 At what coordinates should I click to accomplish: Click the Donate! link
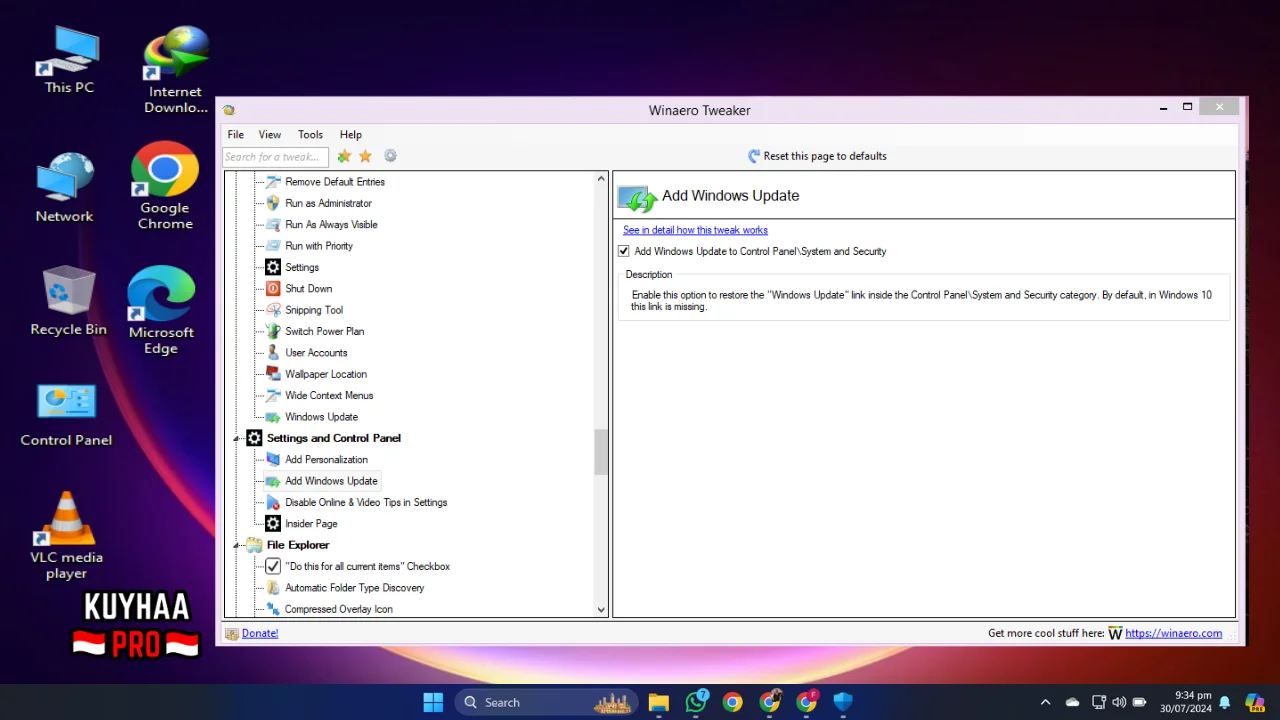260,633
